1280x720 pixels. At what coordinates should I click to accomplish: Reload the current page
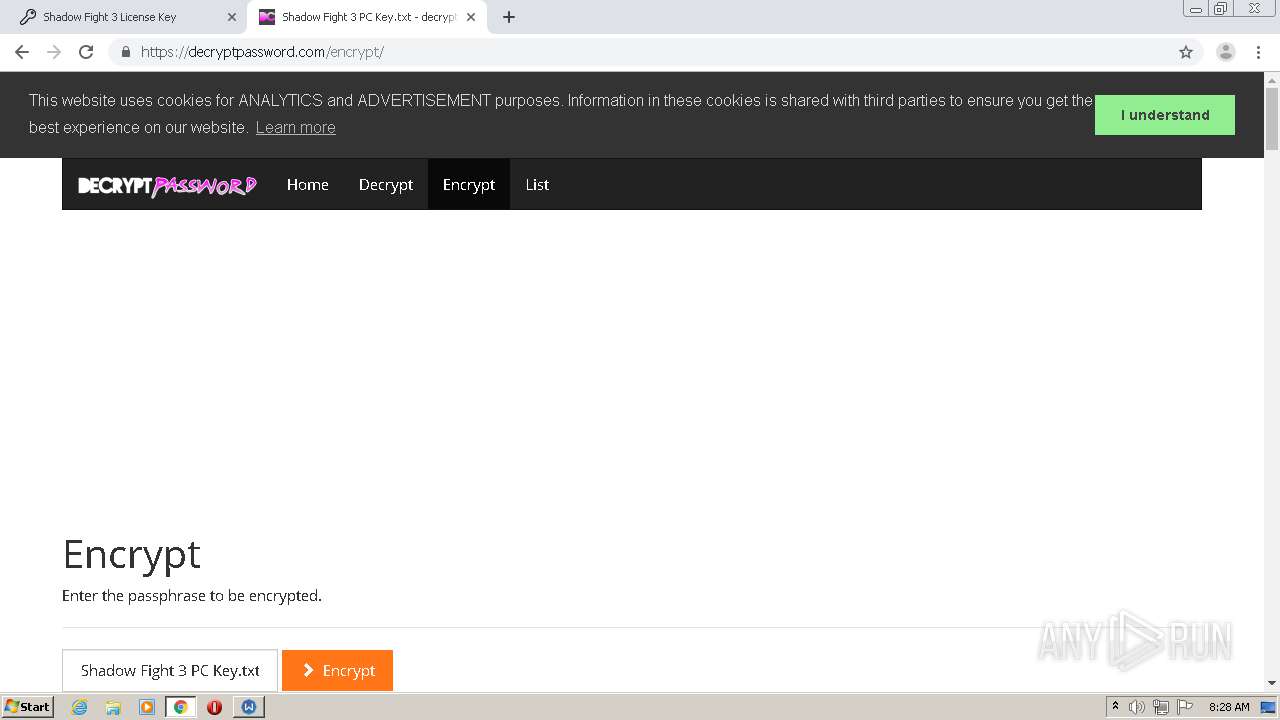pos(86,52)
